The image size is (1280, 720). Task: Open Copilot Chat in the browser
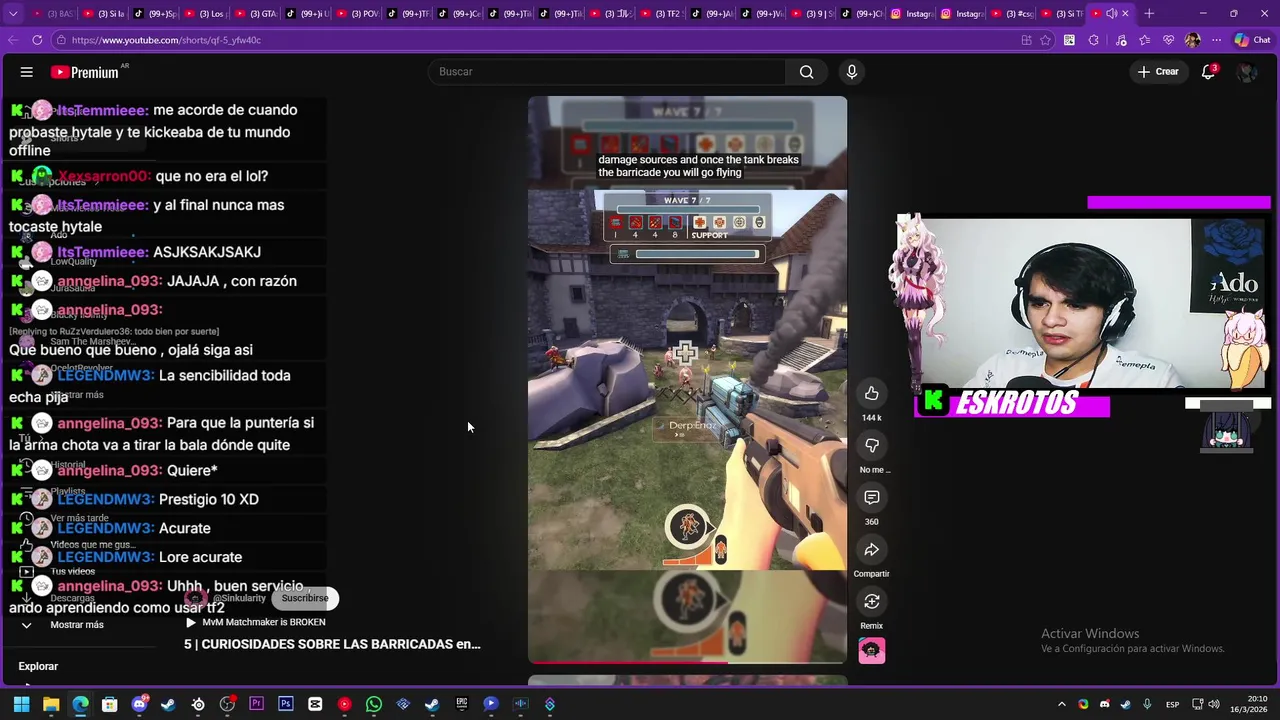[x=1253, y=40]
